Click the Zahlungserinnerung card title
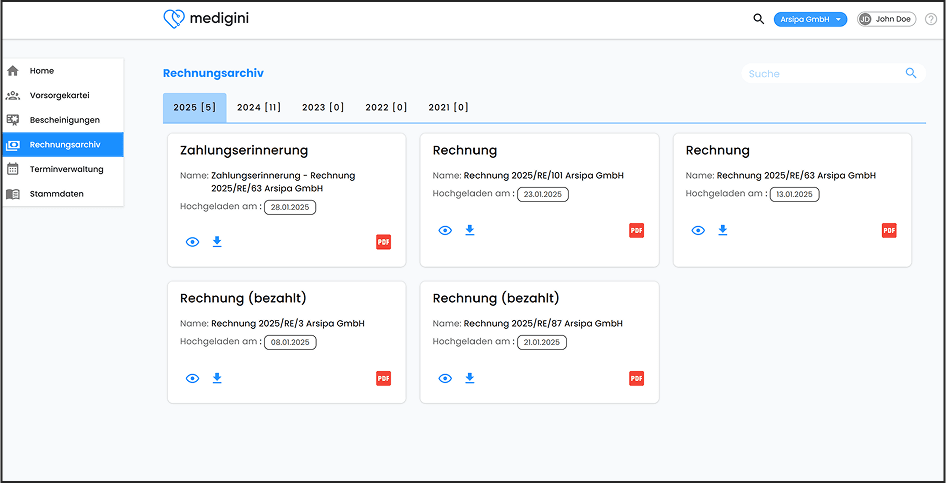This screenshot has width=946, height=483. 244,150
